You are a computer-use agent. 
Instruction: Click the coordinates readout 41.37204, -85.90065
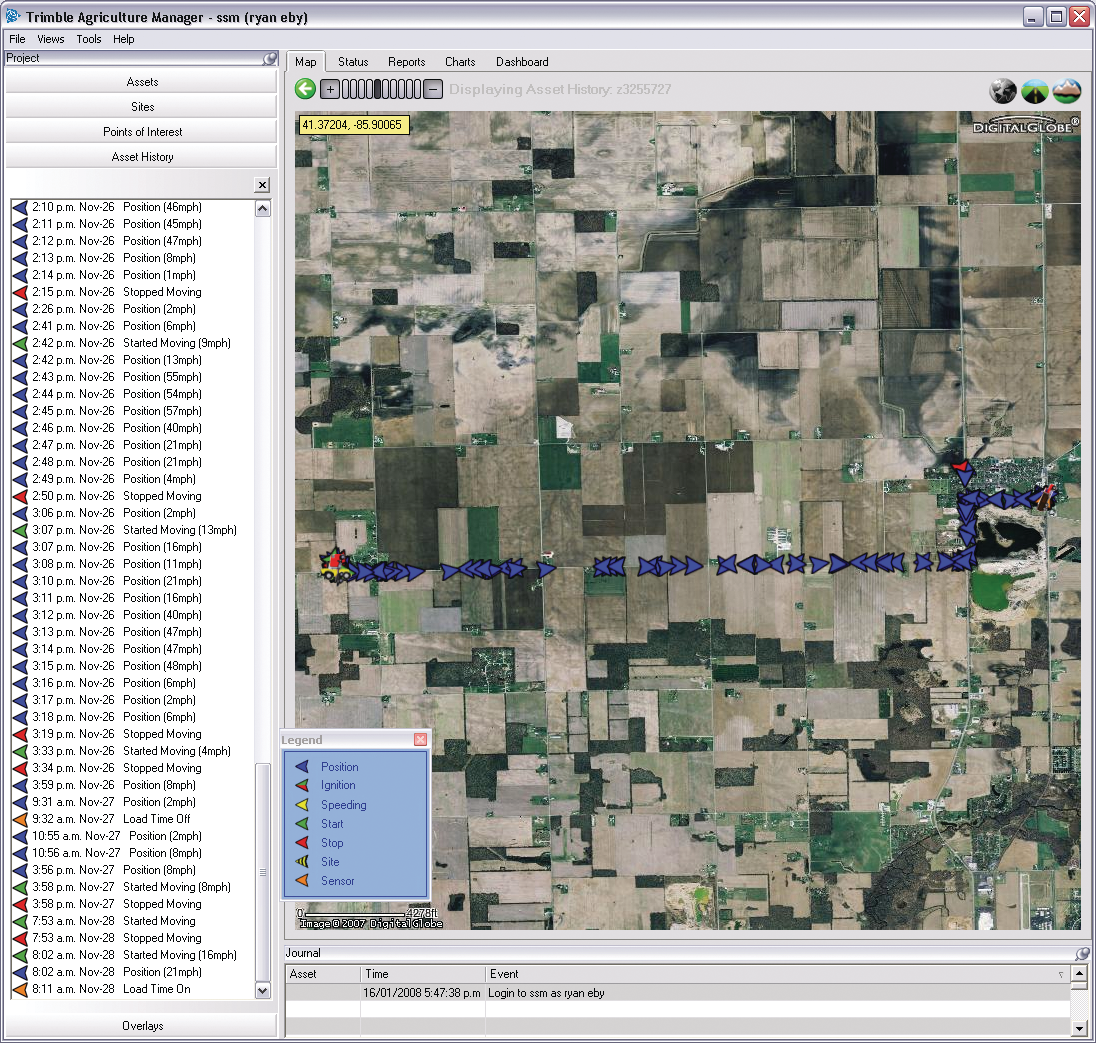click(352, 125)
